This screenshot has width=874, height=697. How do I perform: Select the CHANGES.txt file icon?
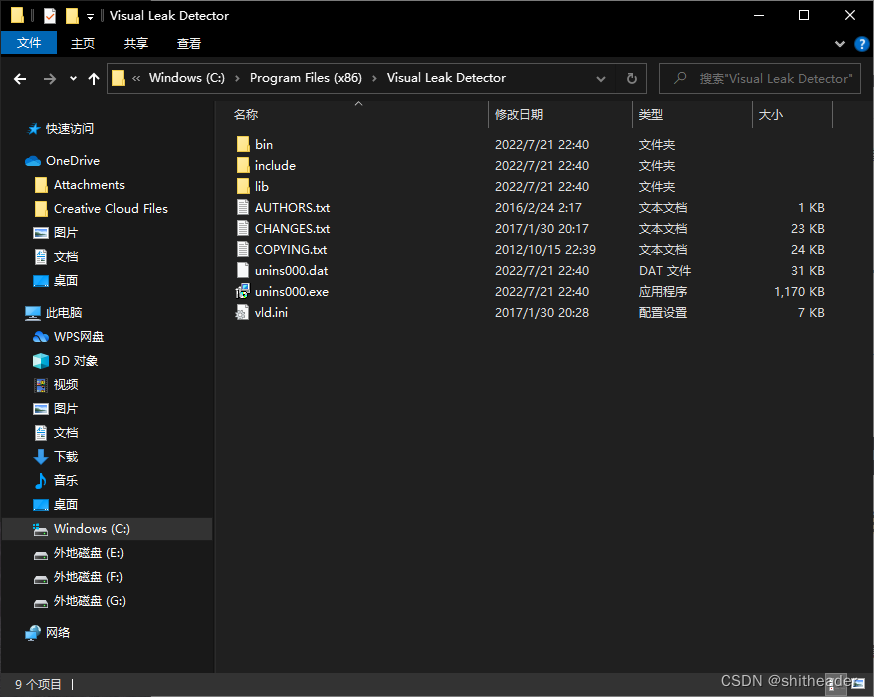click(x=243, y=229)
